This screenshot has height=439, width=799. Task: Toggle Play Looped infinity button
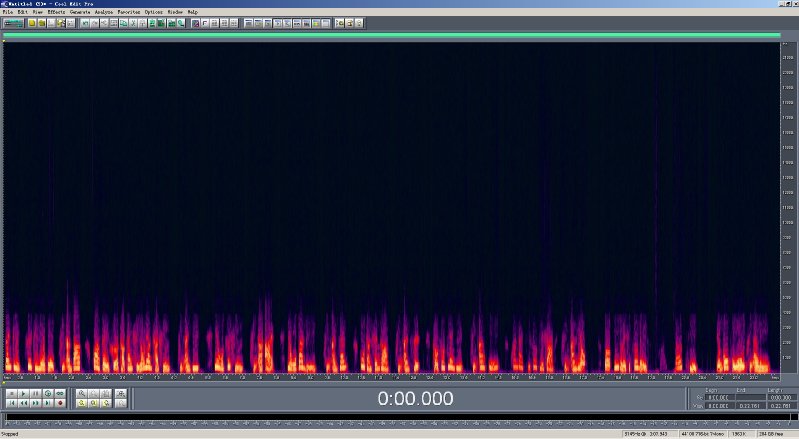(60, 394)
